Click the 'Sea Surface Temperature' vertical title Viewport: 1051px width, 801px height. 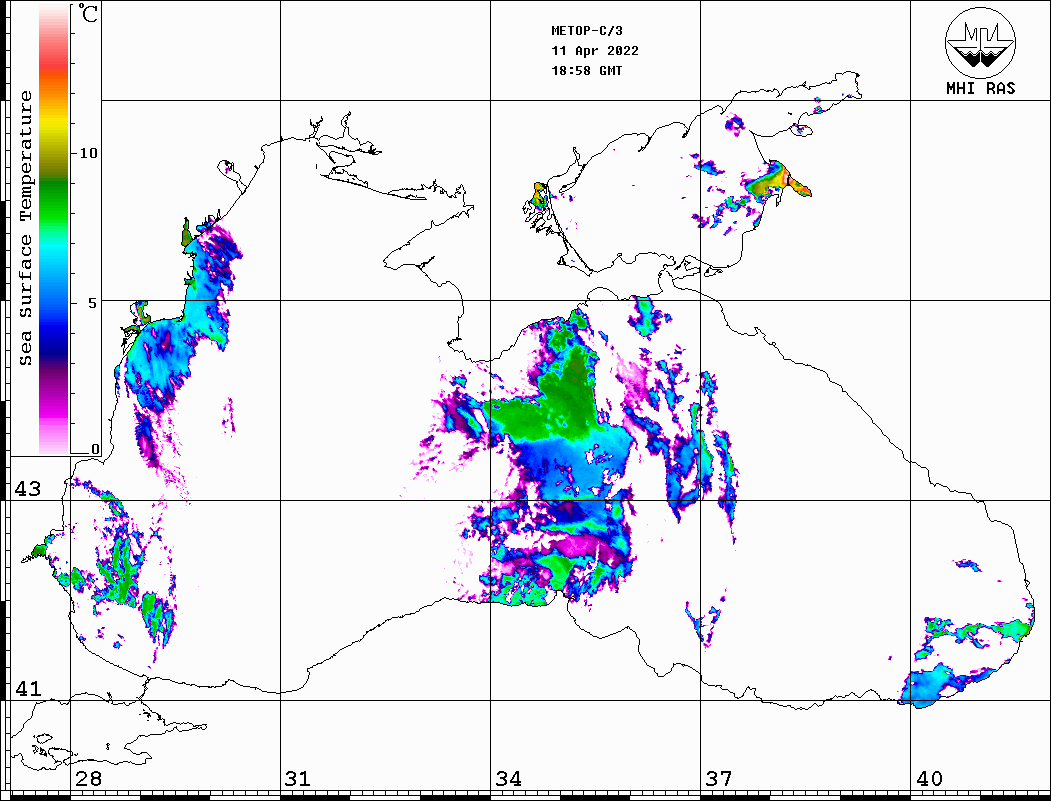click(25, 229)
